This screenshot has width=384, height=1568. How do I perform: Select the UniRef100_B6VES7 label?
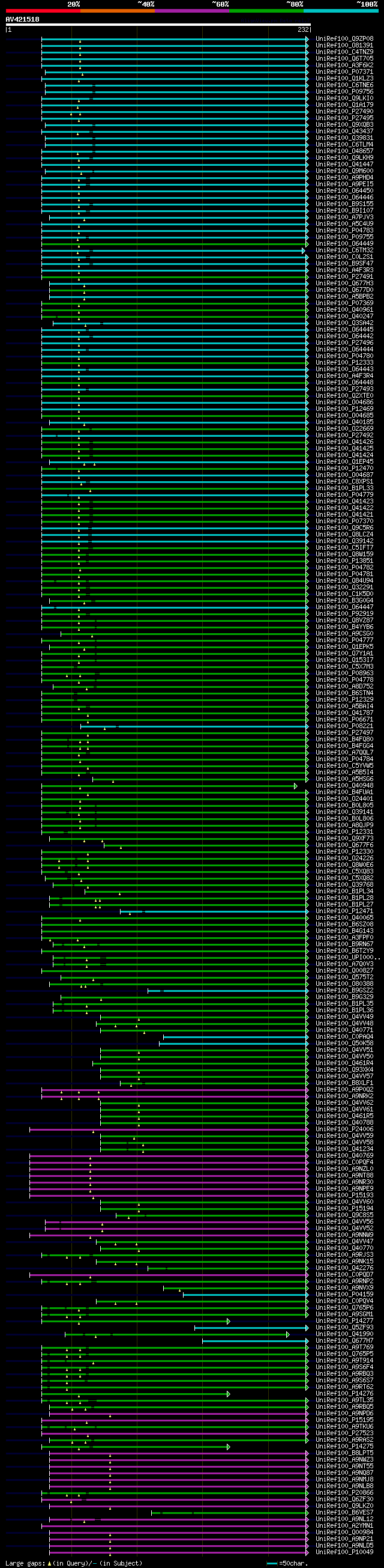(x=344, y=1513)
